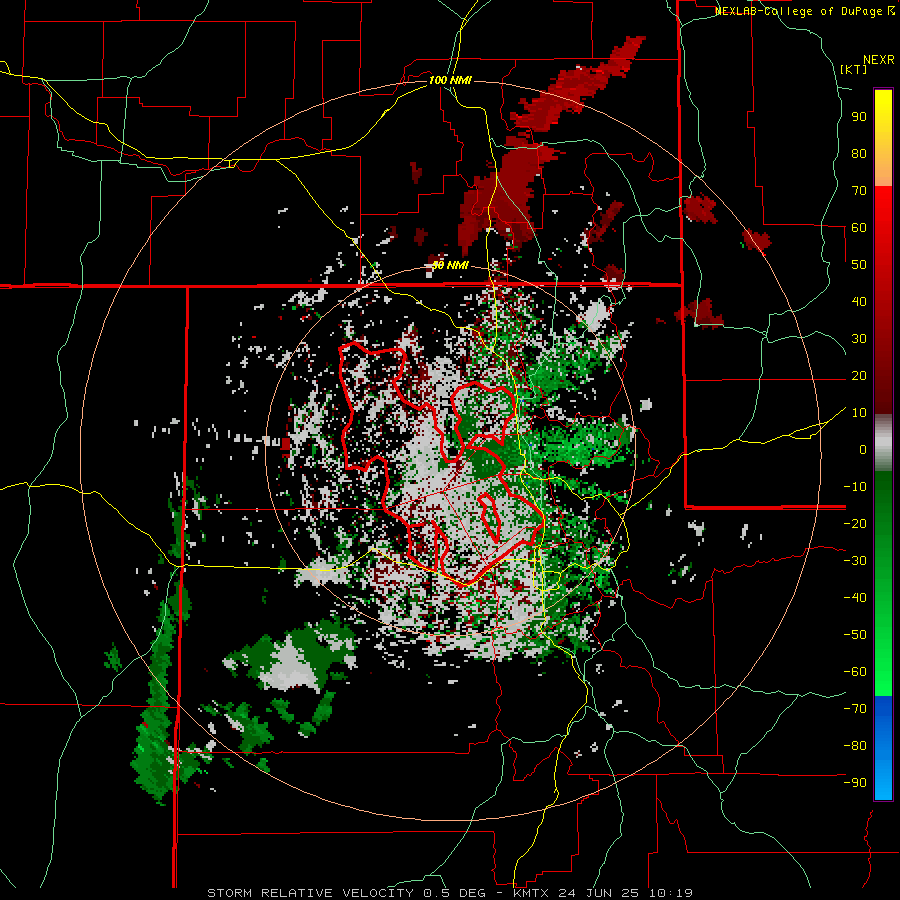Click the -90 scale label
The height and width of the screenshot is (900, 900).
click(x=855, y=783)
